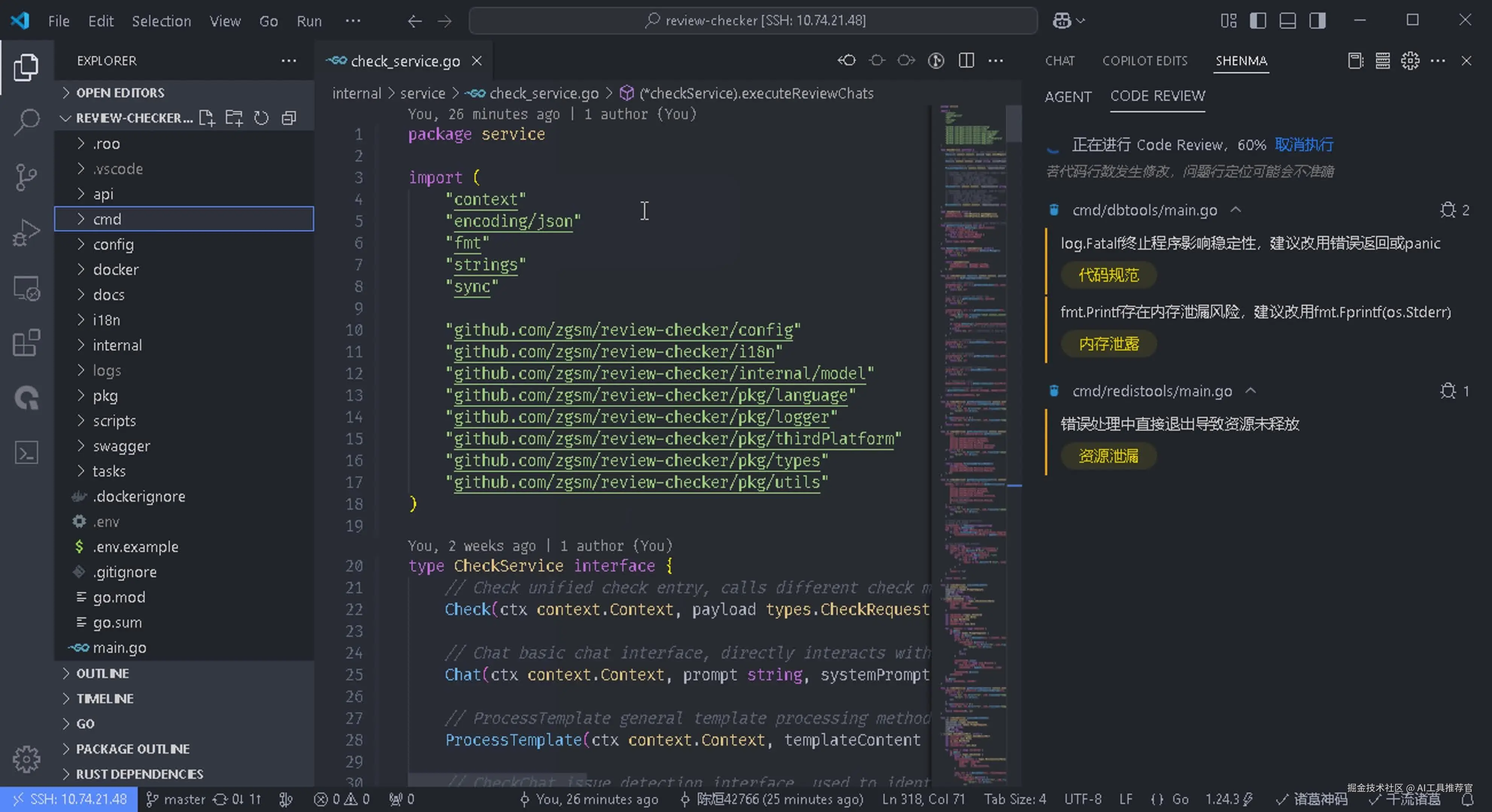Toggle the secondary side bar visibility
The image size is (1492, 812).
click(x=1318, y=21)
